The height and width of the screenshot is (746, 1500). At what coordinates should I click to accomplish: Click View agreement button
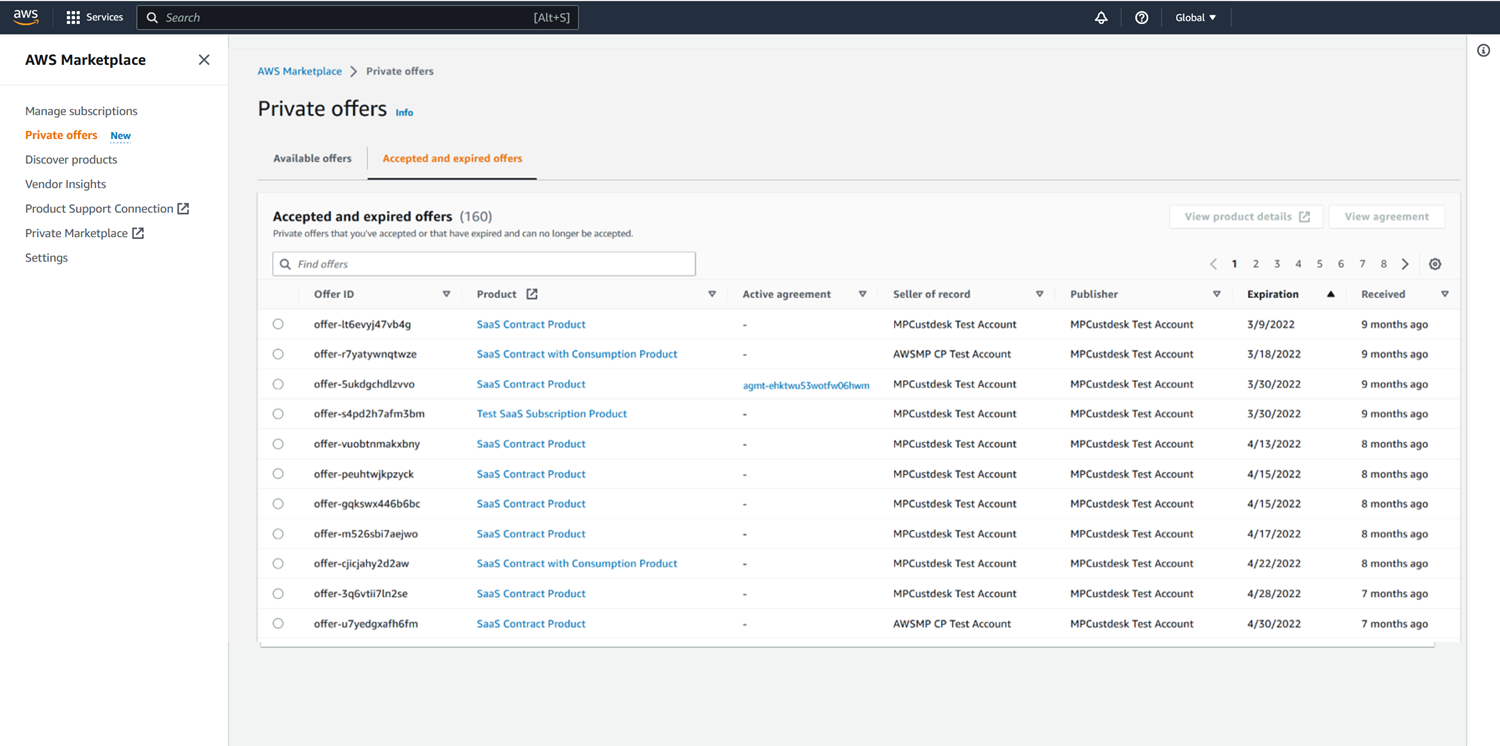(x=1386, y=217)
